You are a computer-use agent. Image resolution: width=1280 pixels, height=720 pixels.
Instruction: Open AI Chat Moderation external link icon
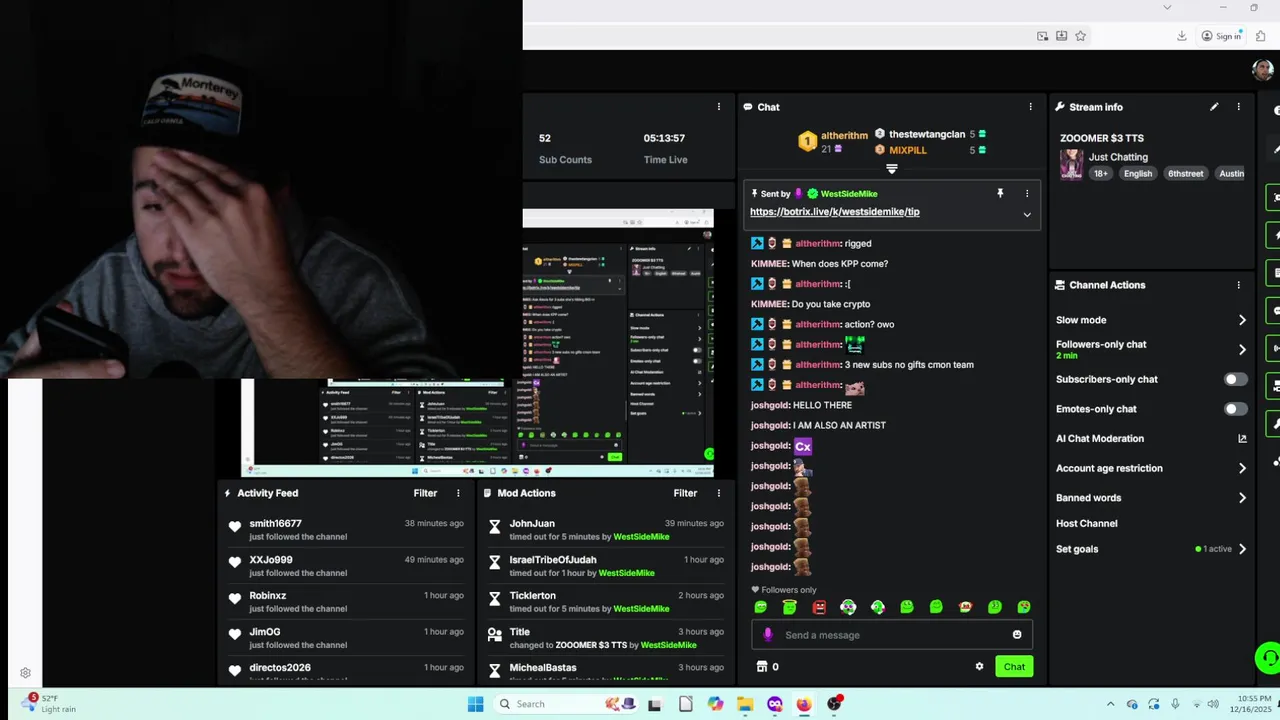[x=1242, y=439]
